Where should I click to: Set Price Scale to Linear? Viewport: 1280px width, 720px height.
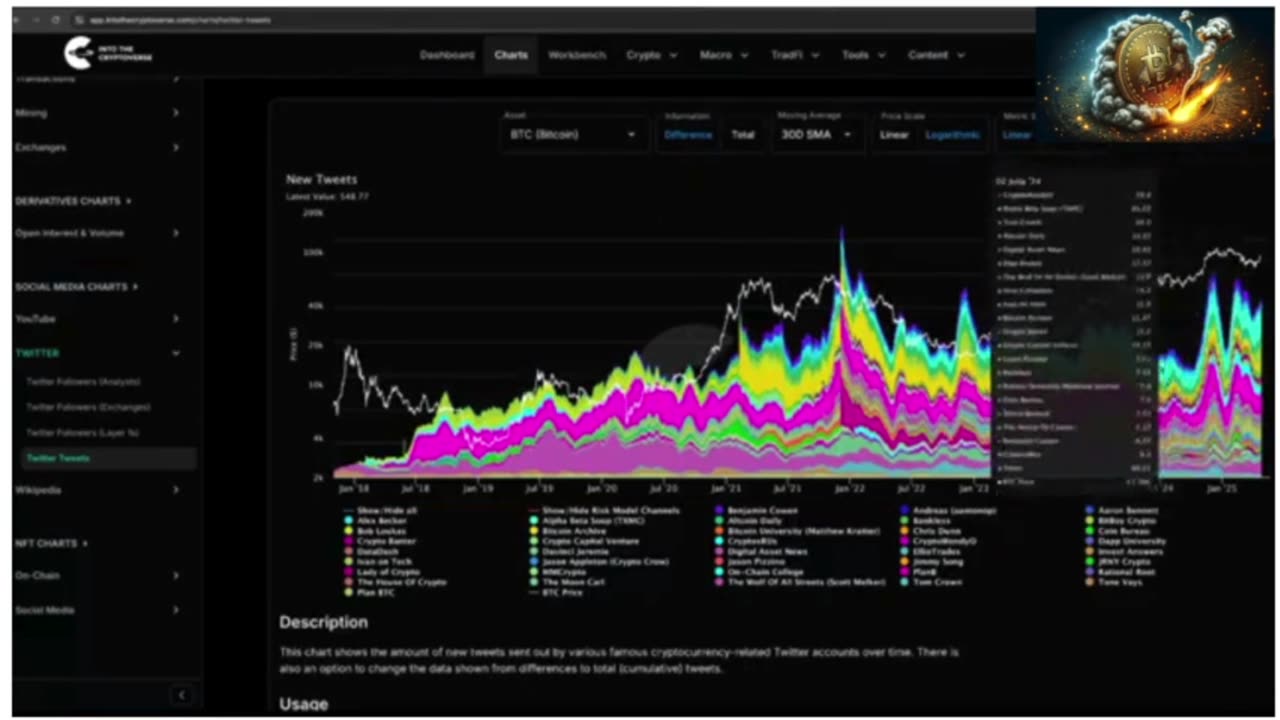(894, 135)
